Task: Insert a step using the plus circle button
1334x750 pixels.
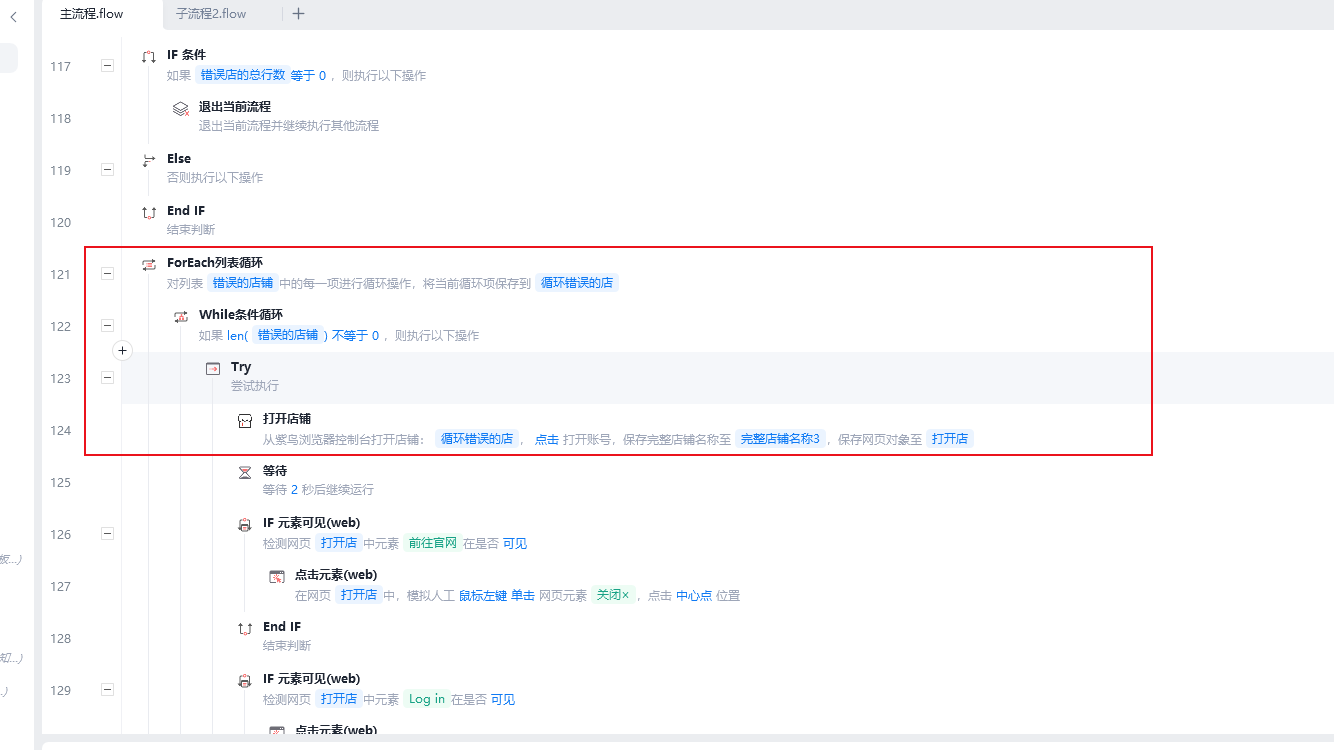Action: coord(122,350)
